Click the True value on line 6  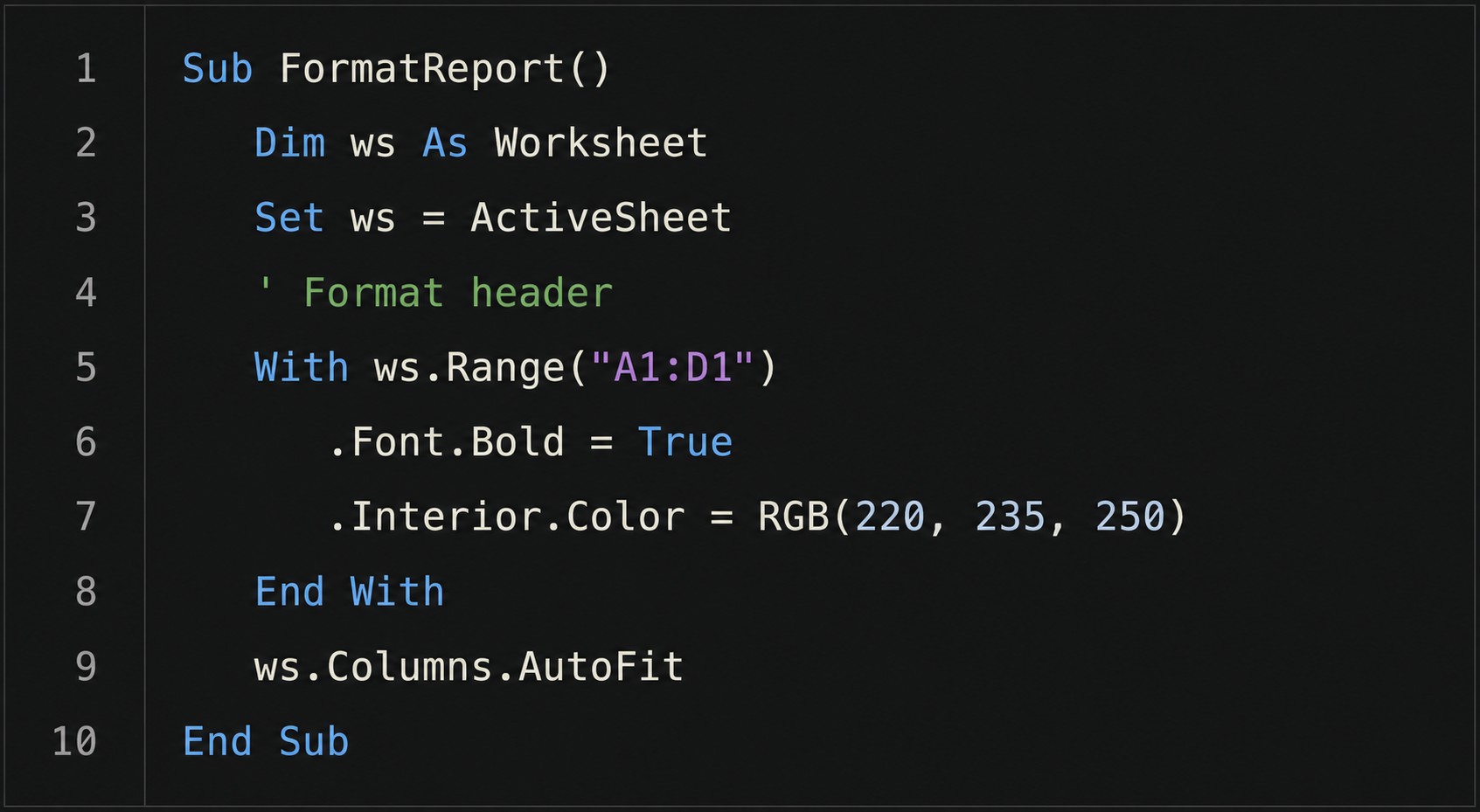click(x=684, y=442)
